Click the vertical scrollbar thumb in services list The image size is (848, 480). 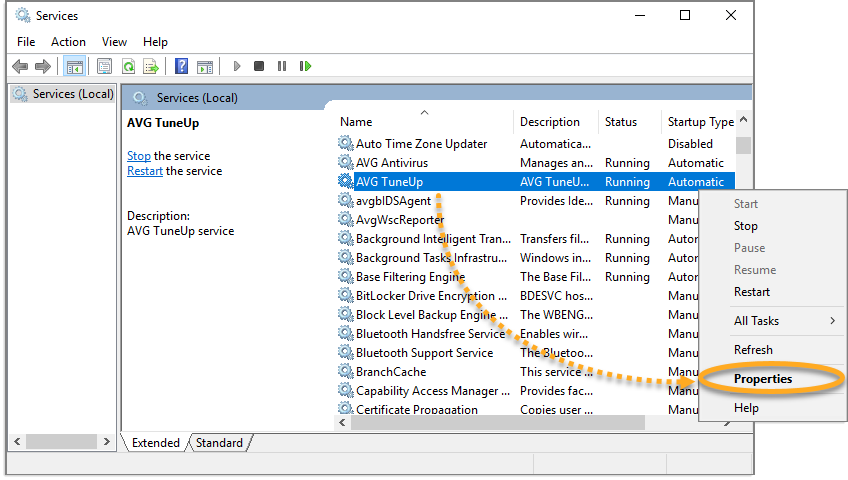(744, 145)
